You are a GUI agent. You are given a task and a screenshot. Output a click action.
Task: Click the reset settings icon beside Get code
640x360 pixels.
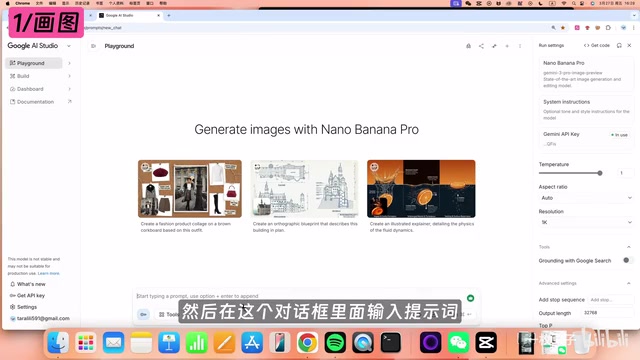point(619,45)
